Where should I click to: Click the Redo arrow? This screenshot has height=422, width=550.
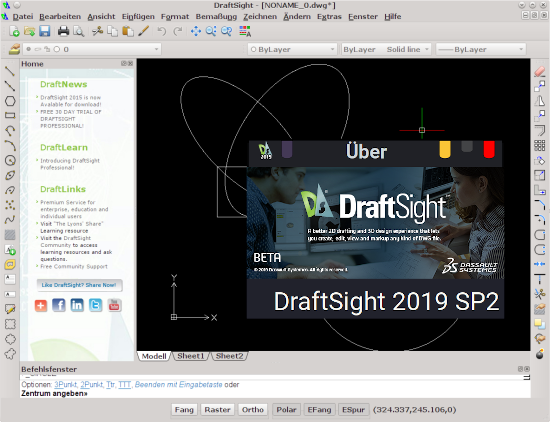coord(177,32)
